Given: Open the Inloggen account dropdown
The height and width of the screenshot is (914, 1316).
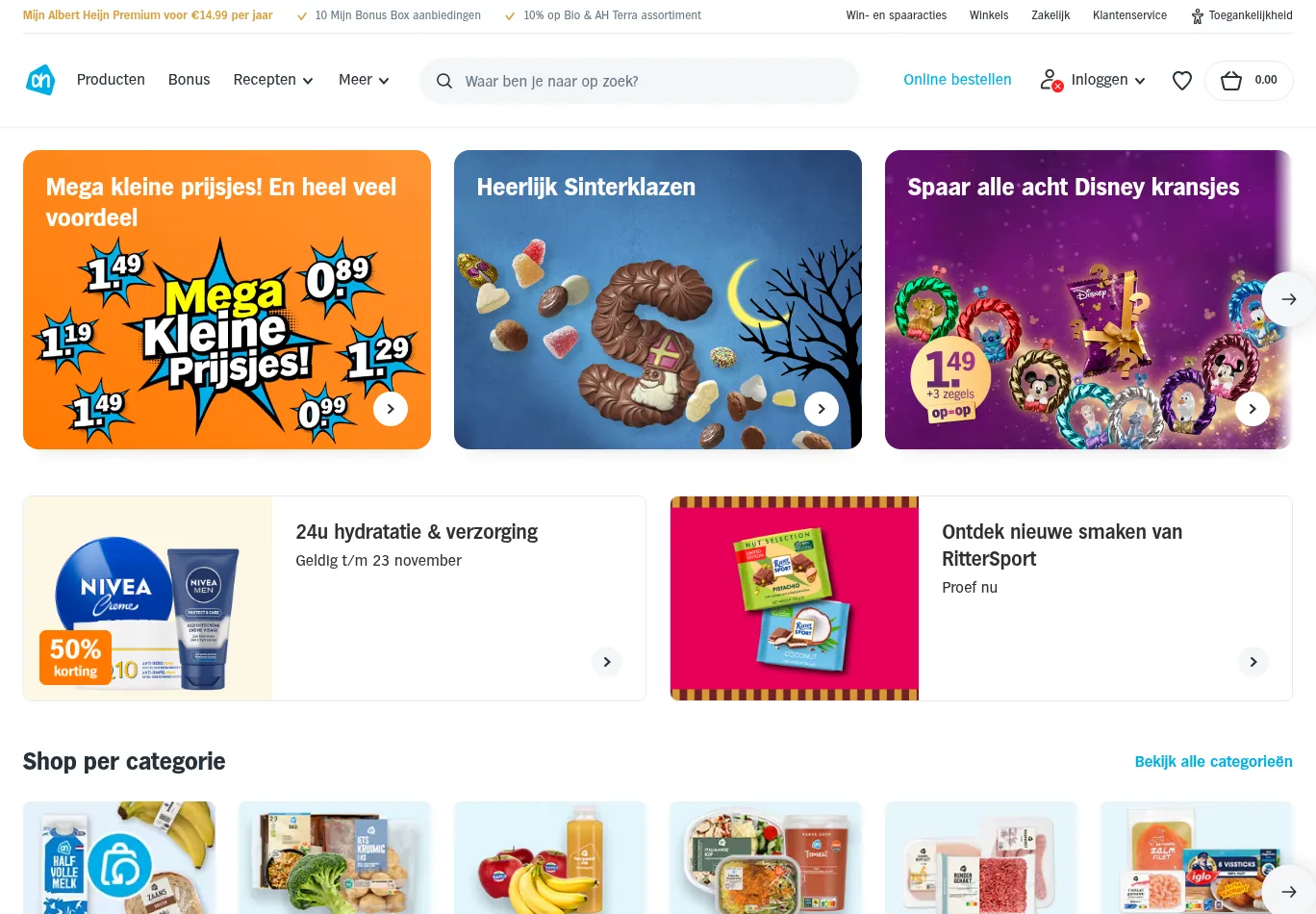Looking at the screenshot, I should pyautogui.click(x=1093, y=80).
